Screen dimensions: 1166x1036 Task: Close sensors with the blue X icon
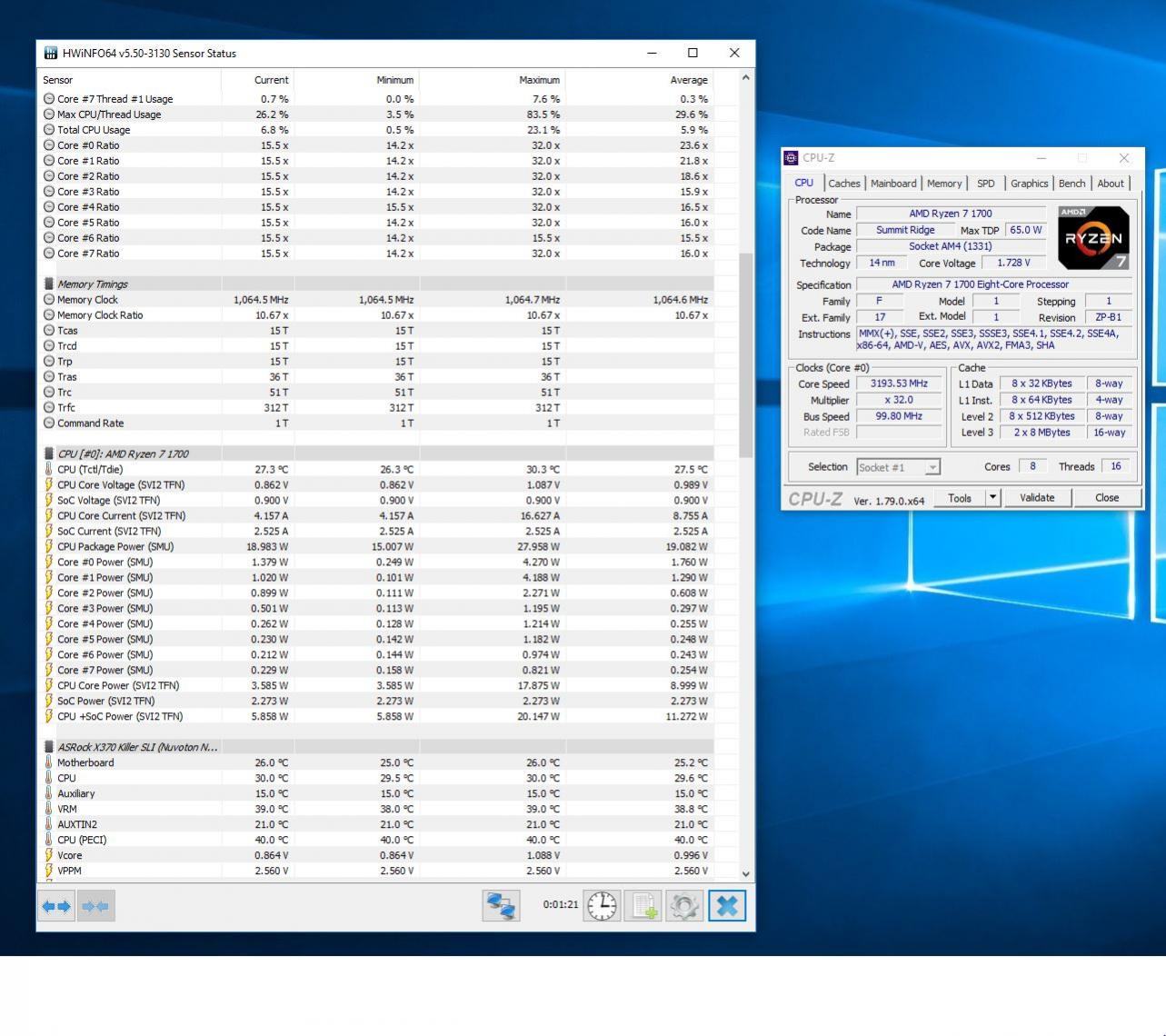point(727,906)
